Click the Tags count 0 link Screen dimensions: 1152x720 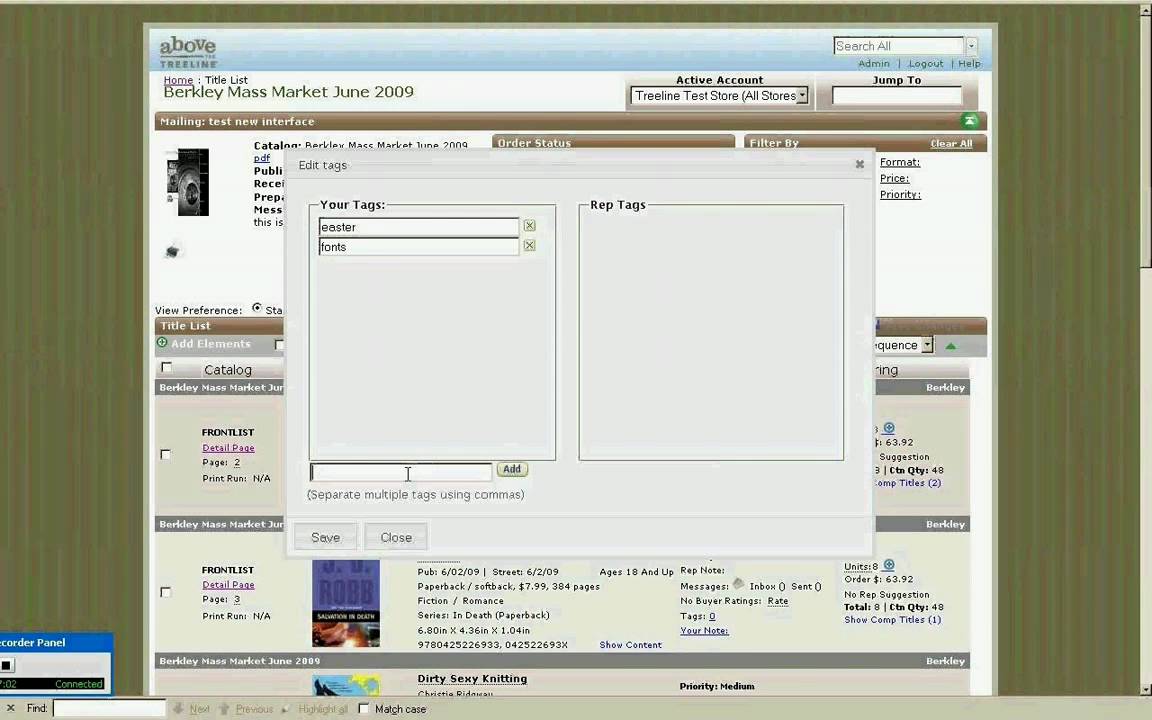[712, 616]
